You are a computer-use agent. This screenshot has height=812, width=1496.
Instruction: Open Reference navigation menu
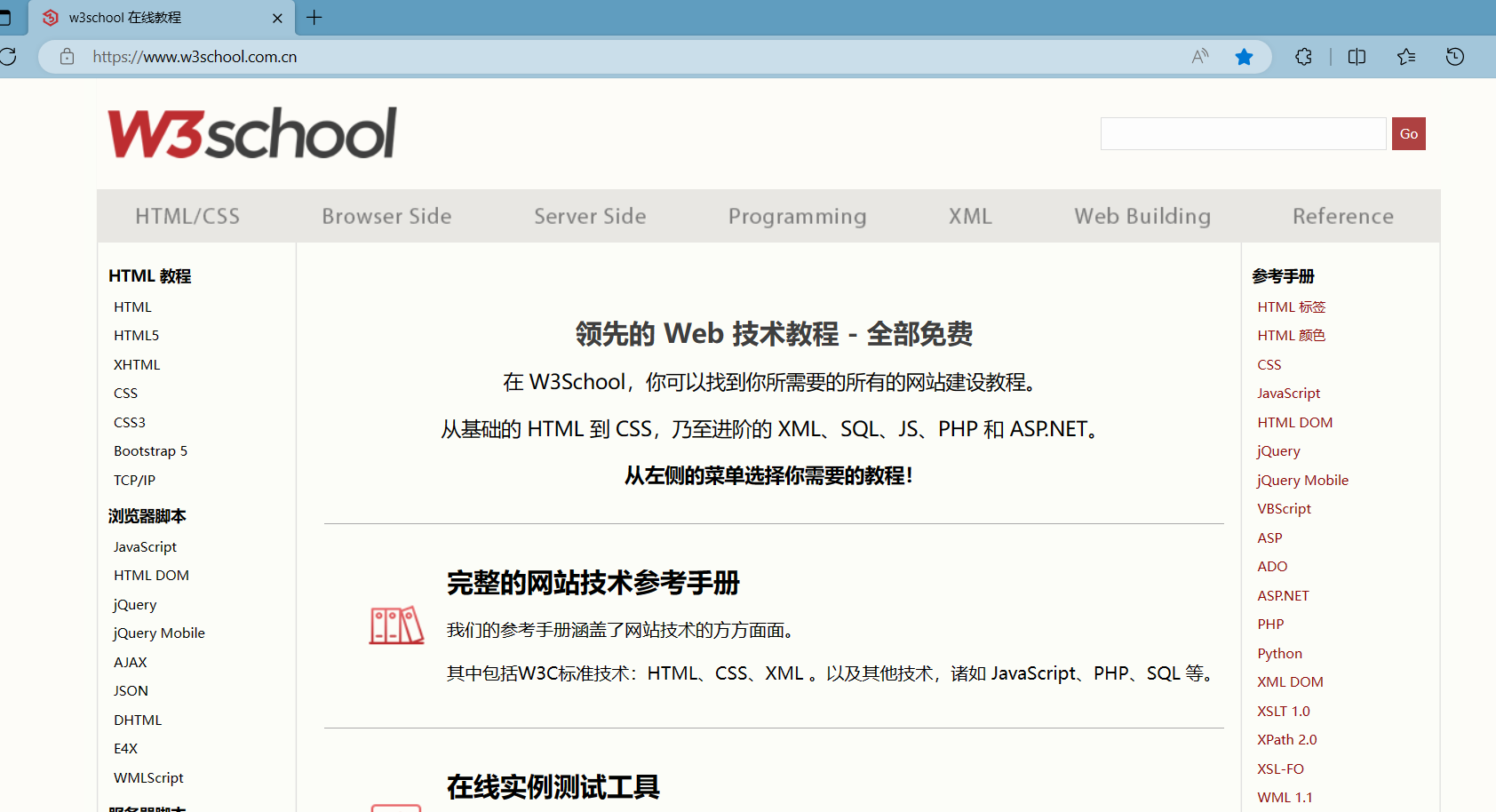(1343, 216)
